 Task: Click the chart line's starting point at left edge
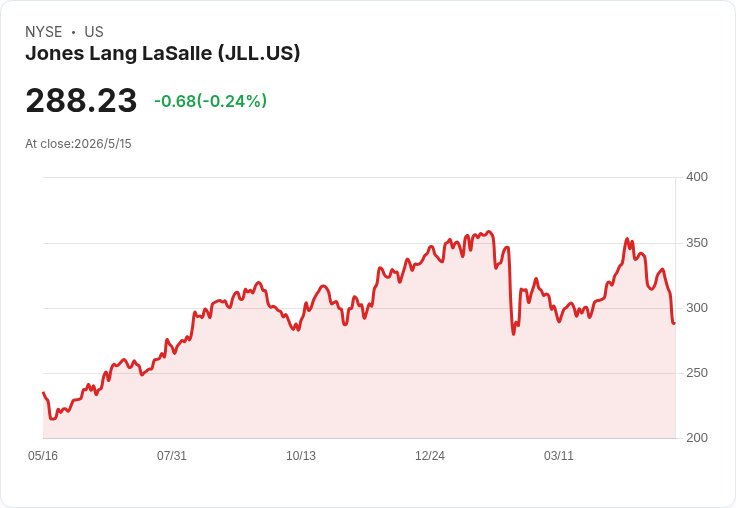[x=44, y=393]
